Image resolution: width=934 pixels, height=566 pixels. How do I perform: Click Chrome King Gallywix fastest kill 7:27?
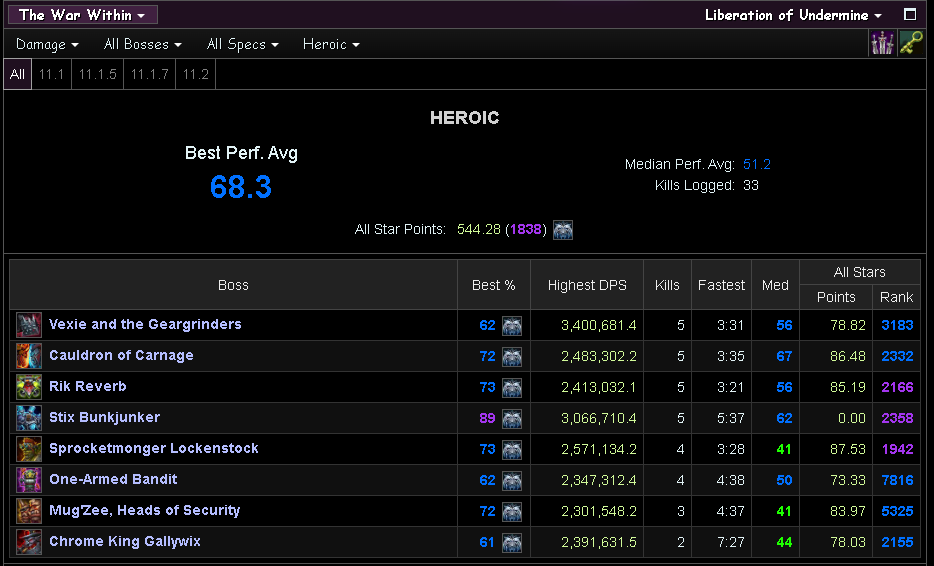point(731,542)
